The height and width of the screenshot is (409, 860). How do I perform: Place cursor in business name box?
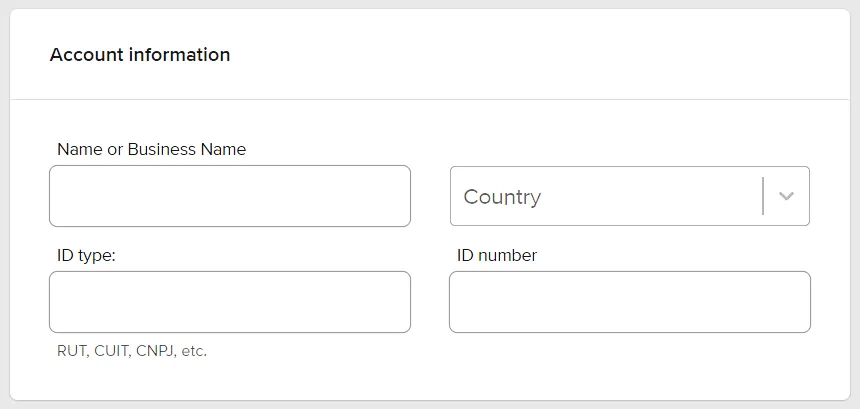pyautogui.click(x=230, y=196)
